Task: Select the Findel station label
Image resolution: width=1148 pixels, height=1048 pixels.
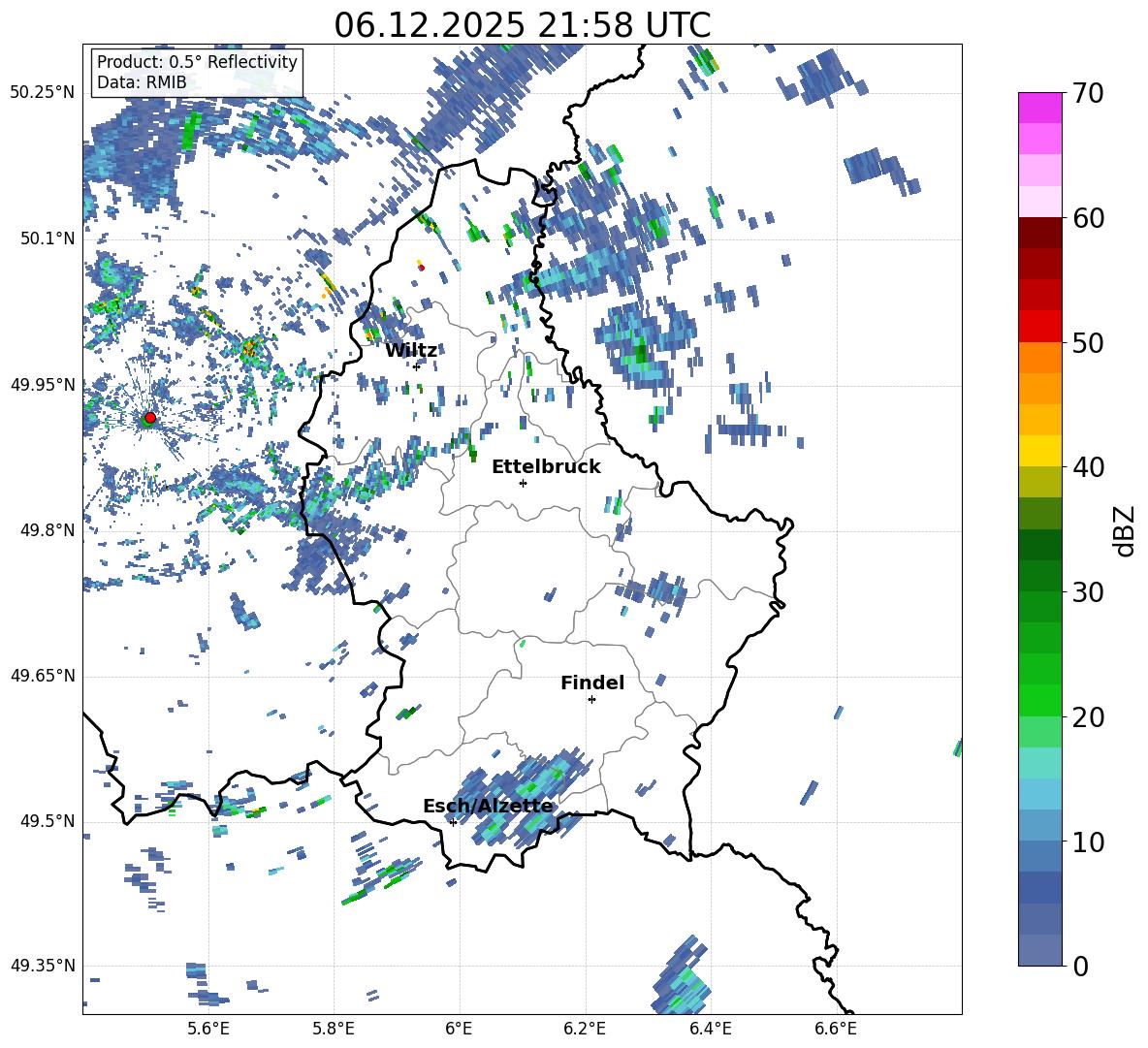Action: (x=592, y=683)
